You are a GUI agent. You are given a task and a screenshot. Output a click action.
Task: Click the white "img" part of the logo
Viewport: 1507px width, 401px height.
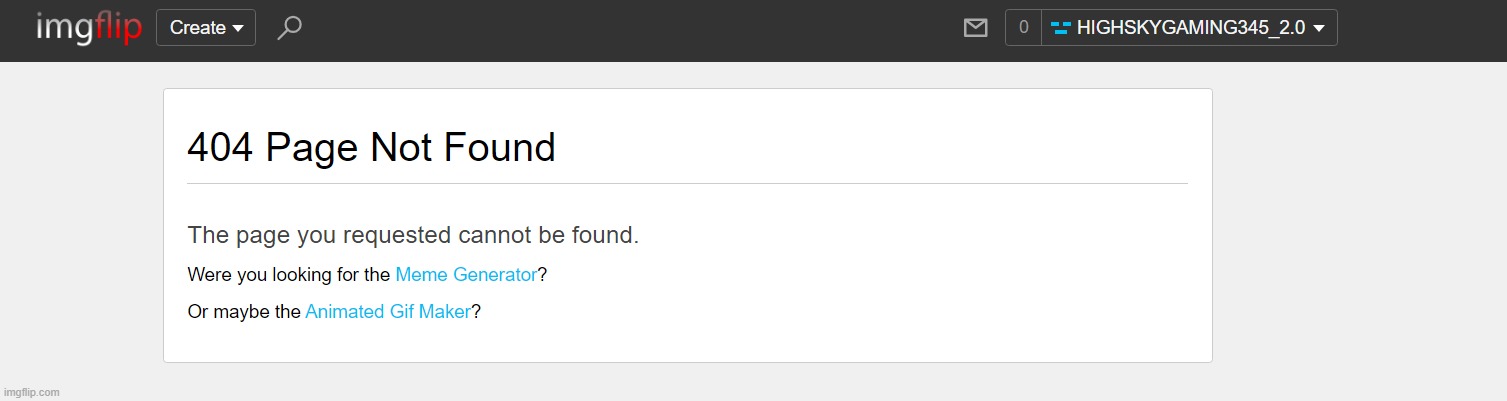coord(66,30)
